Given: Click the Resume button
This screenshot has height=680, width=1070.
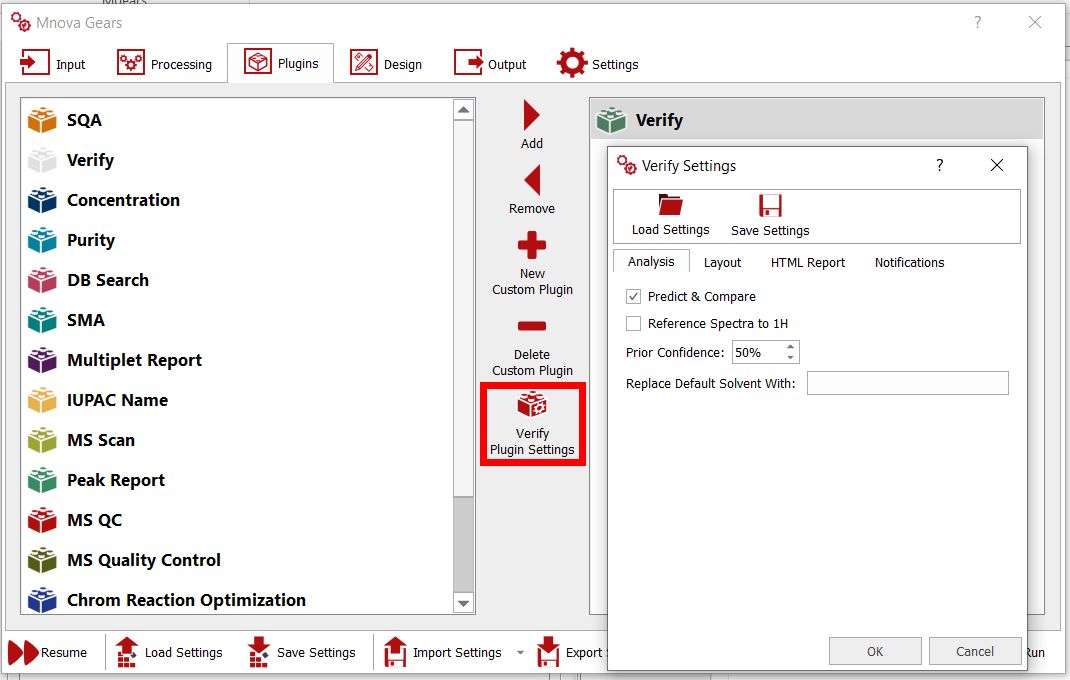Looking at the screenshot, I should coord(48,652).
